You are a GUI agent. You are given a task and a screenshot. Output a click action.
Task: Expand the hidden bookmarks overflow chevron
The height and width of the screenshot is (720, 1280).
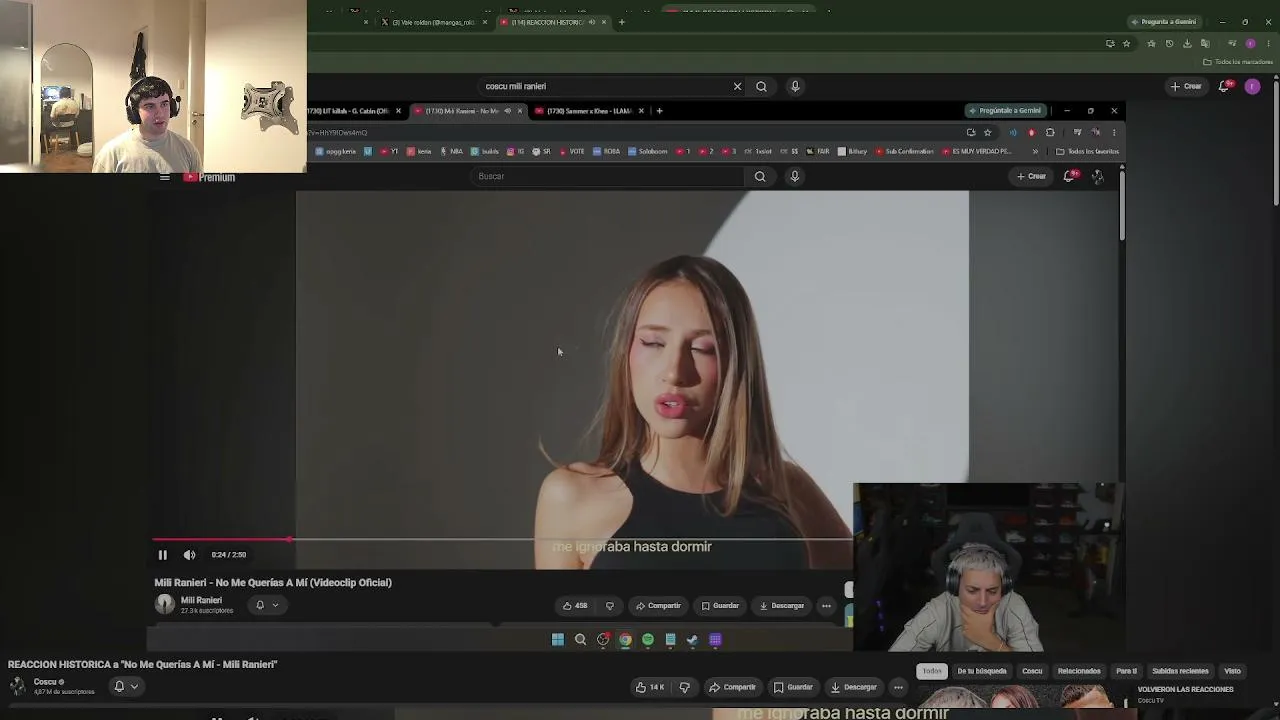pos(1035,152)
